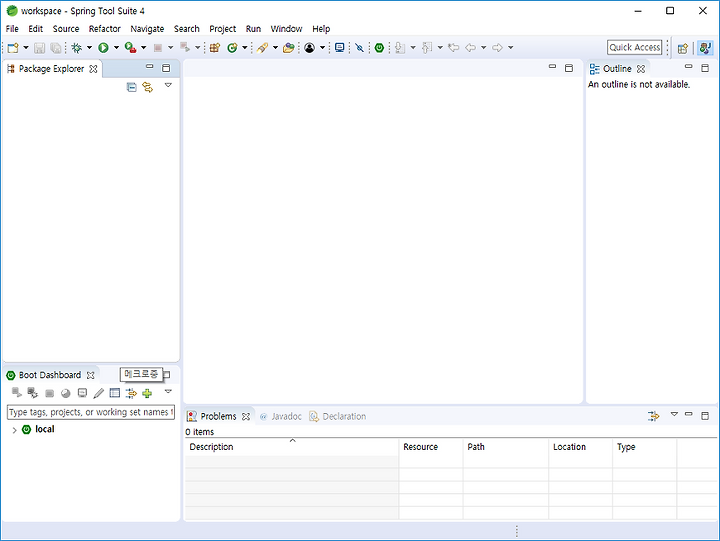
Task: Open the Forward history dropdown arrow
Action: 511,47
